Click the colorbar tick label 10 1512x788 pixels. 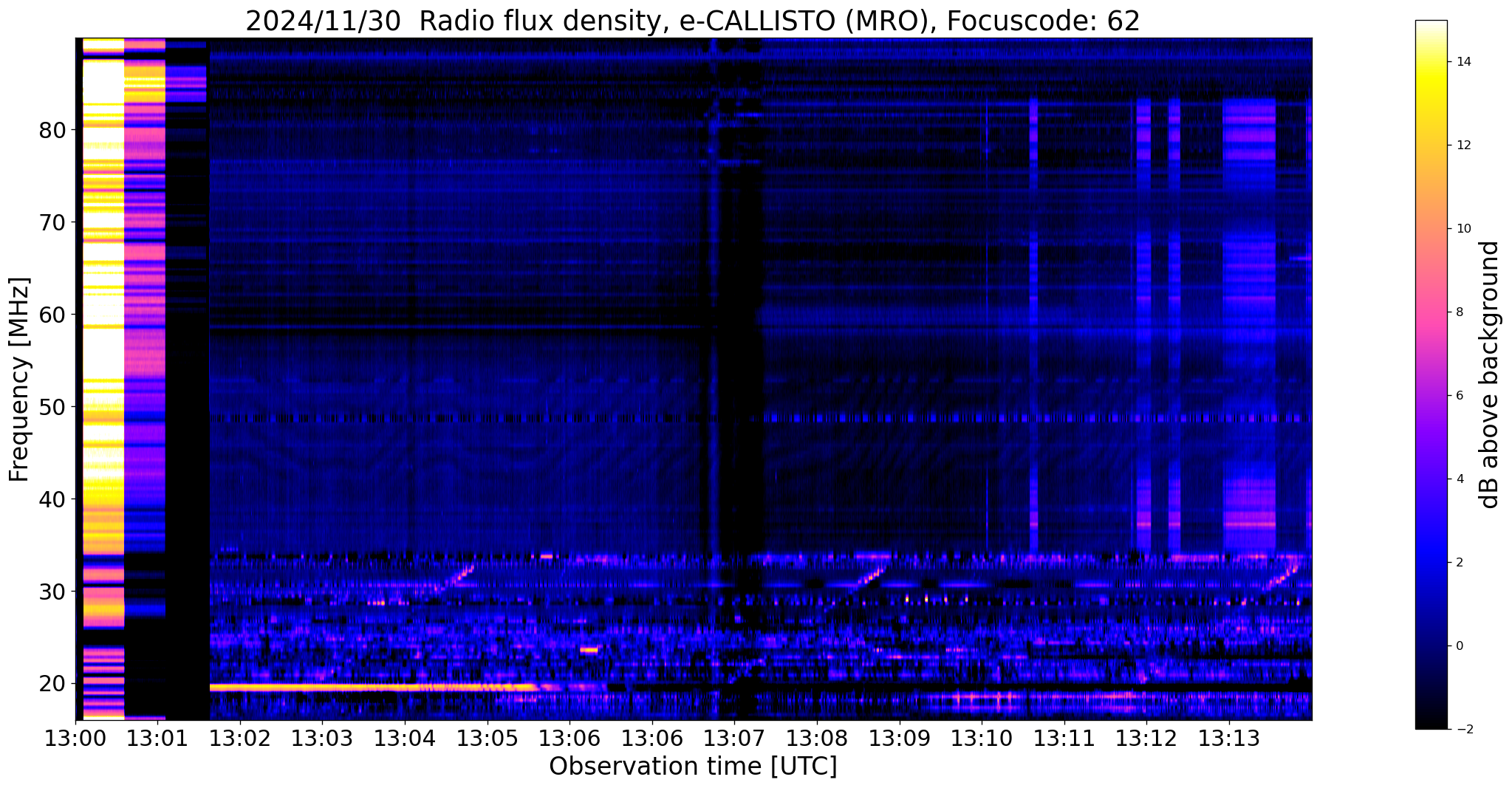(1462, 229)
